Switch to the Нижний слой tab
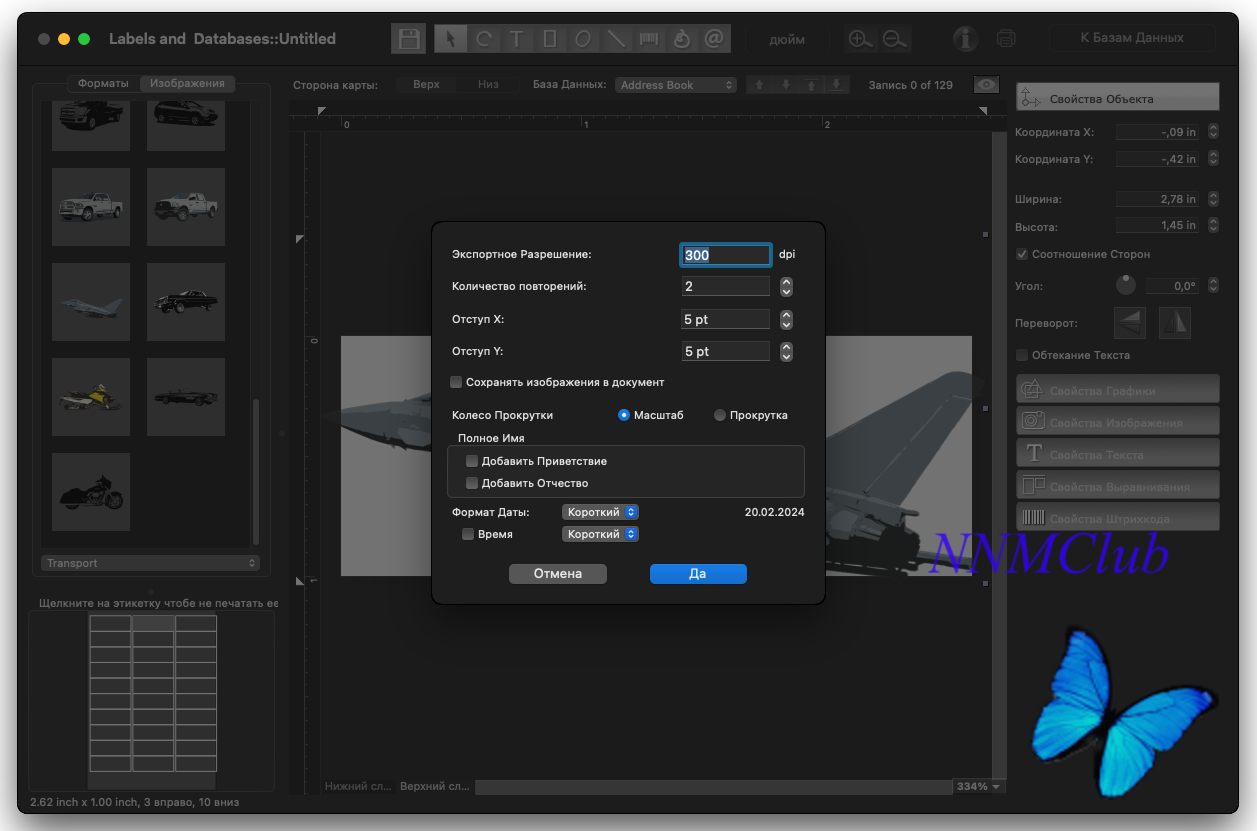This screenshot has height=831, width=1257. point(358,786)
